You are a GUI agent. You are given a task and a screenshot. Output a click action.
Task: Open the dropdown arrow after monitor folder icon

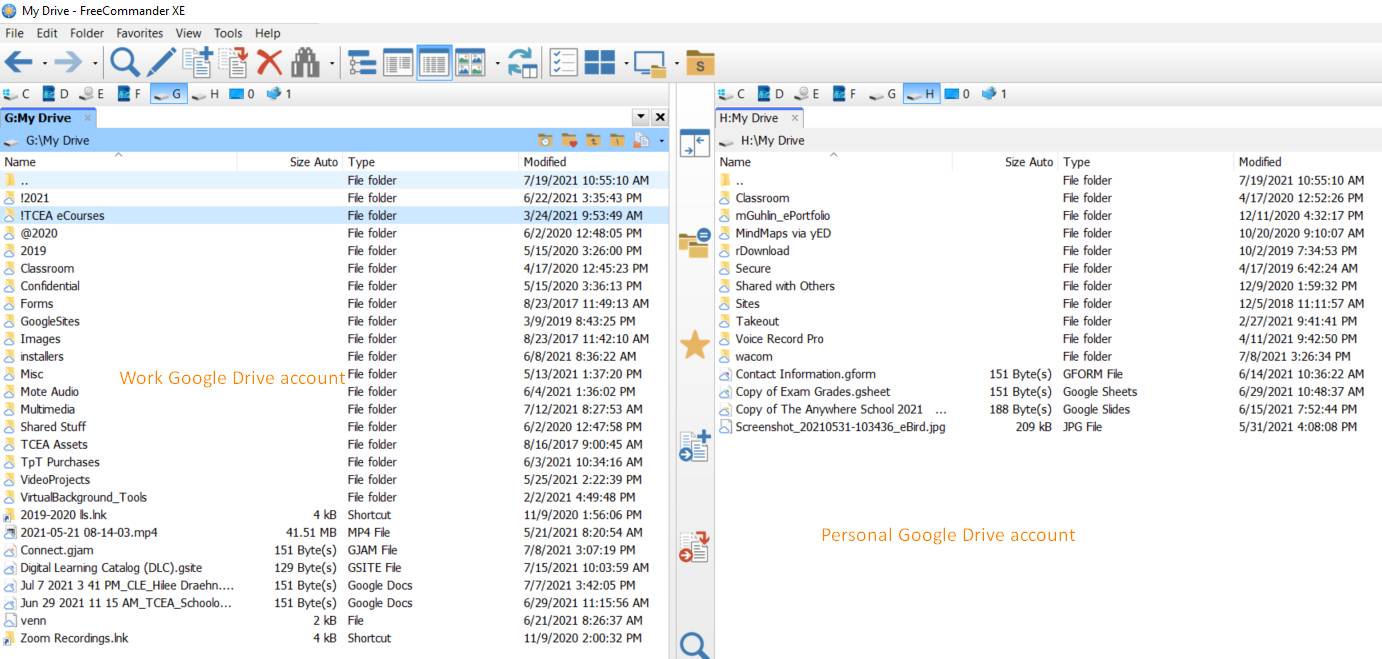(x=676, y=64)
